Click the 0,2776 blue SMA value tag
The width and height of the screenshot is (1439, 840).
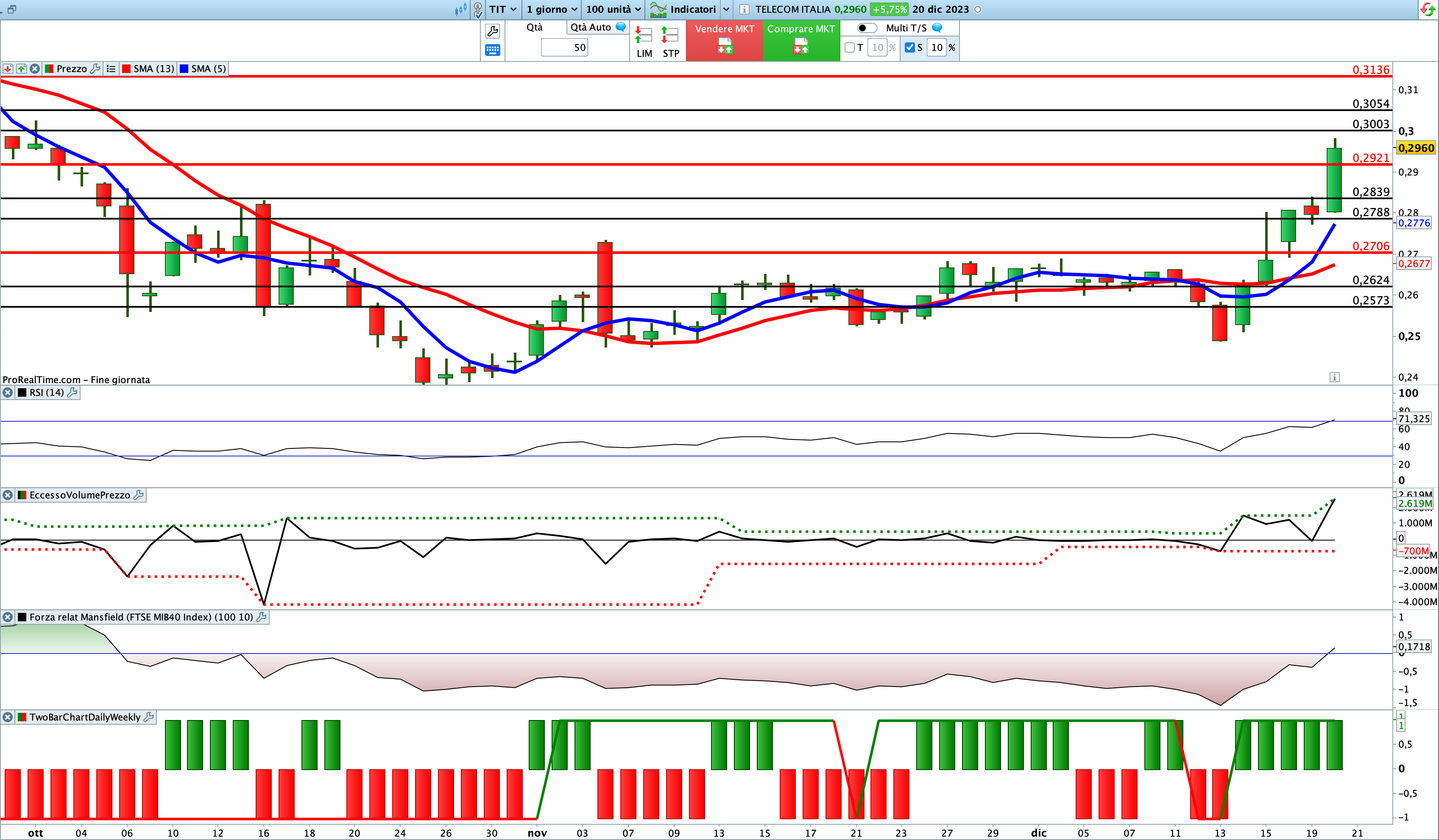(1414, 223)
